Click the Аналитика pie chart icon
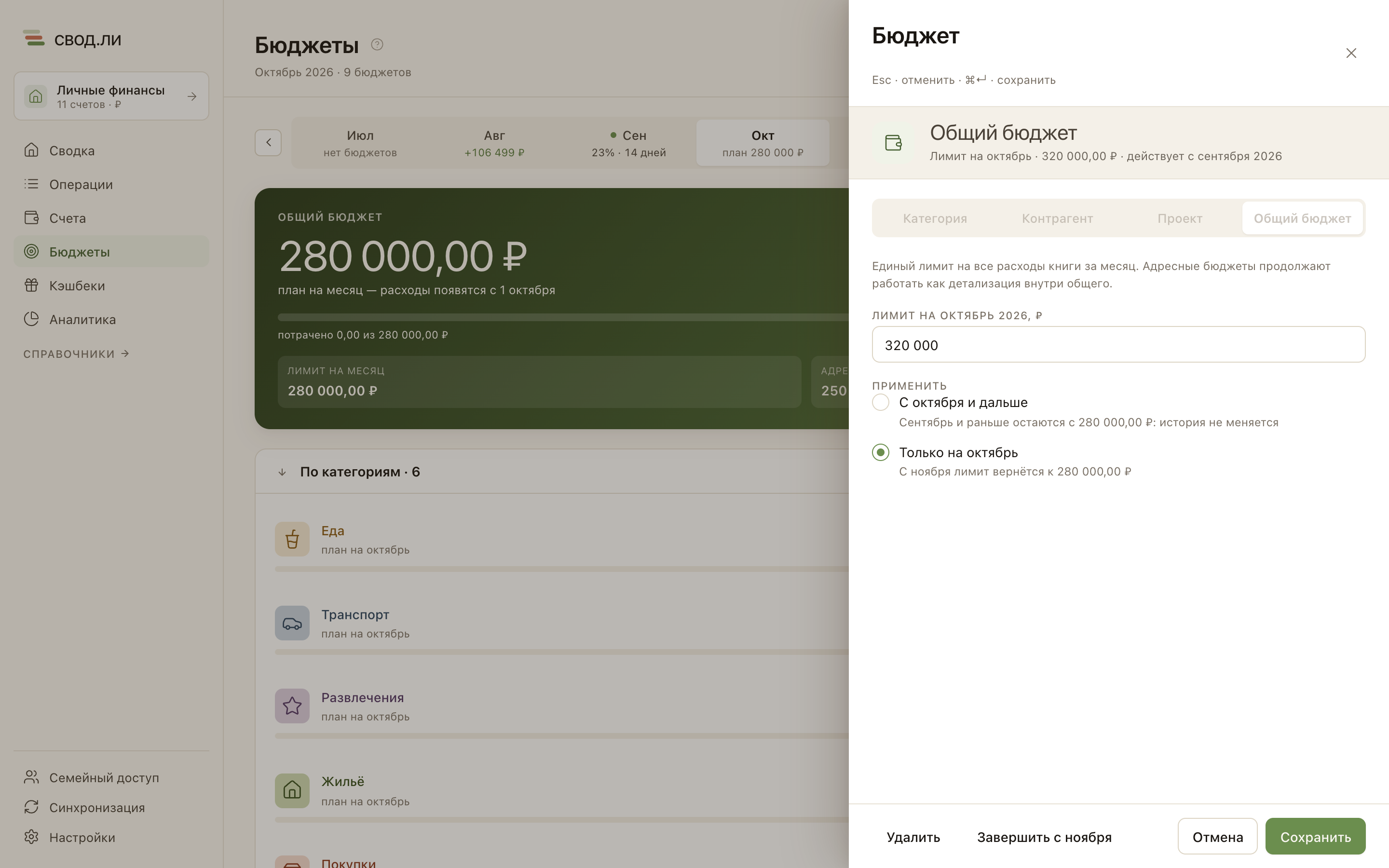 tap(31, 319)
